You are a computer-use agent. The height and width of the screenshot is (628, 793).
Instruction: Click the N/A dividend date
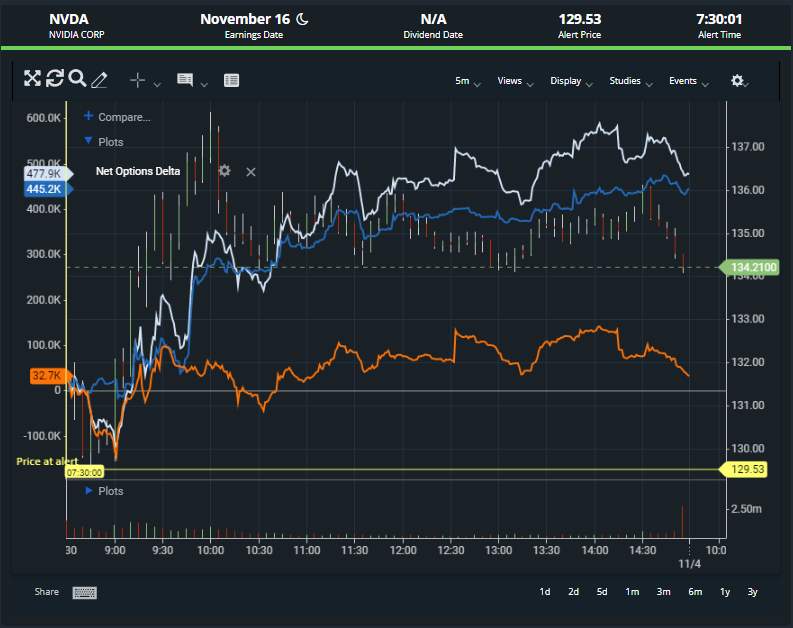433,19
